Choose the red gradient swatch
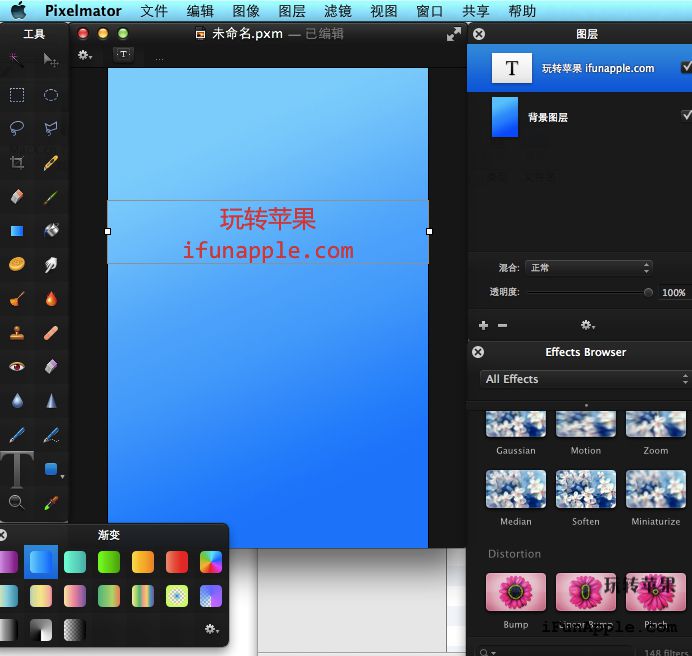The image size is (692, 656). click(177, 562)
